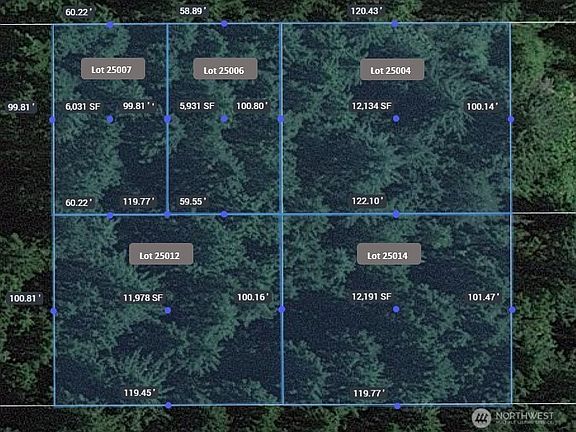
Task: Click midpoint marker on Lot 25004 bottom edge
Action: pos(396,214)
